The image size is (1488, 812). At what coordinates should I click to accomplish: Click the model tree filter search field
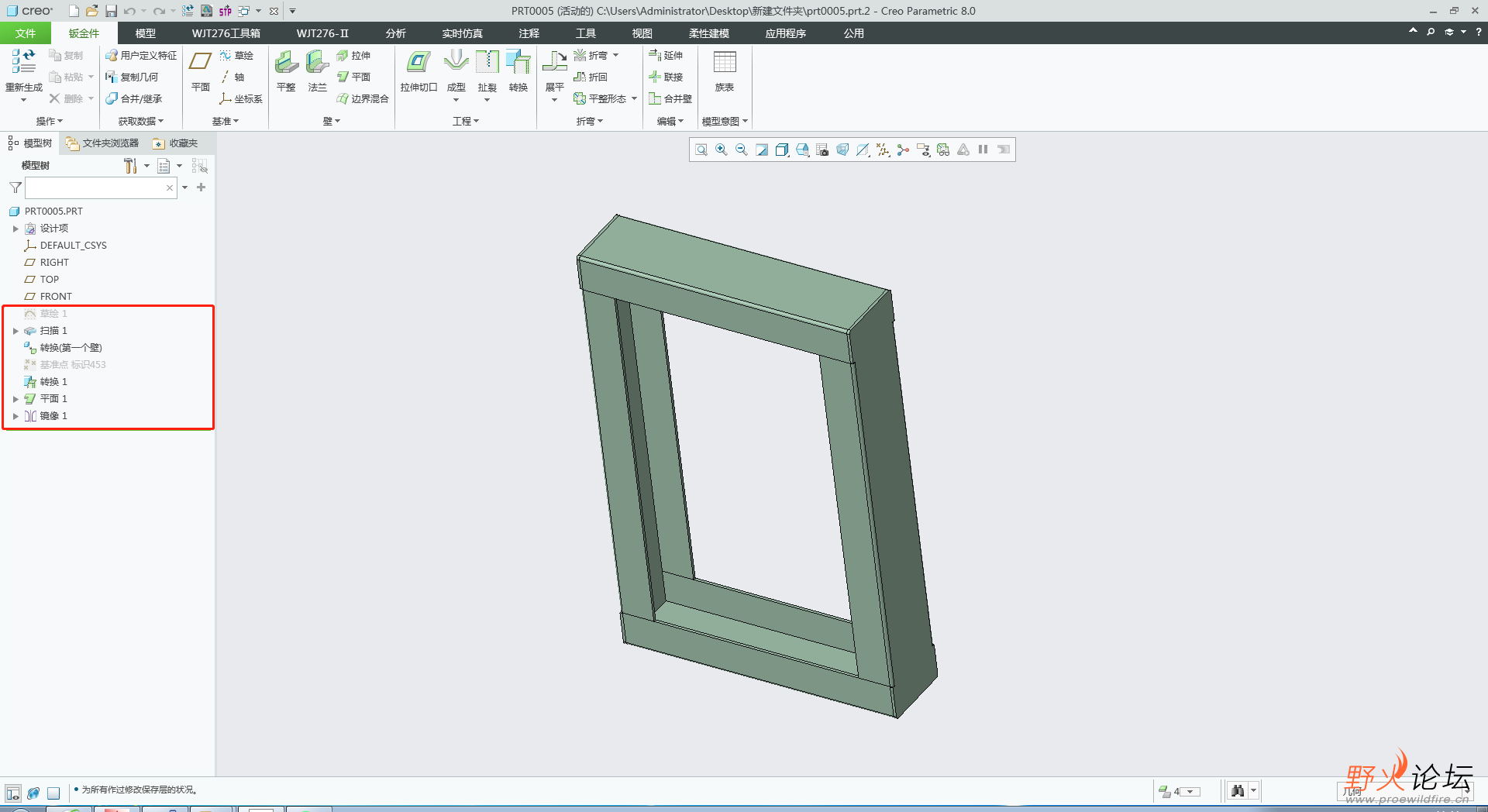95,188
